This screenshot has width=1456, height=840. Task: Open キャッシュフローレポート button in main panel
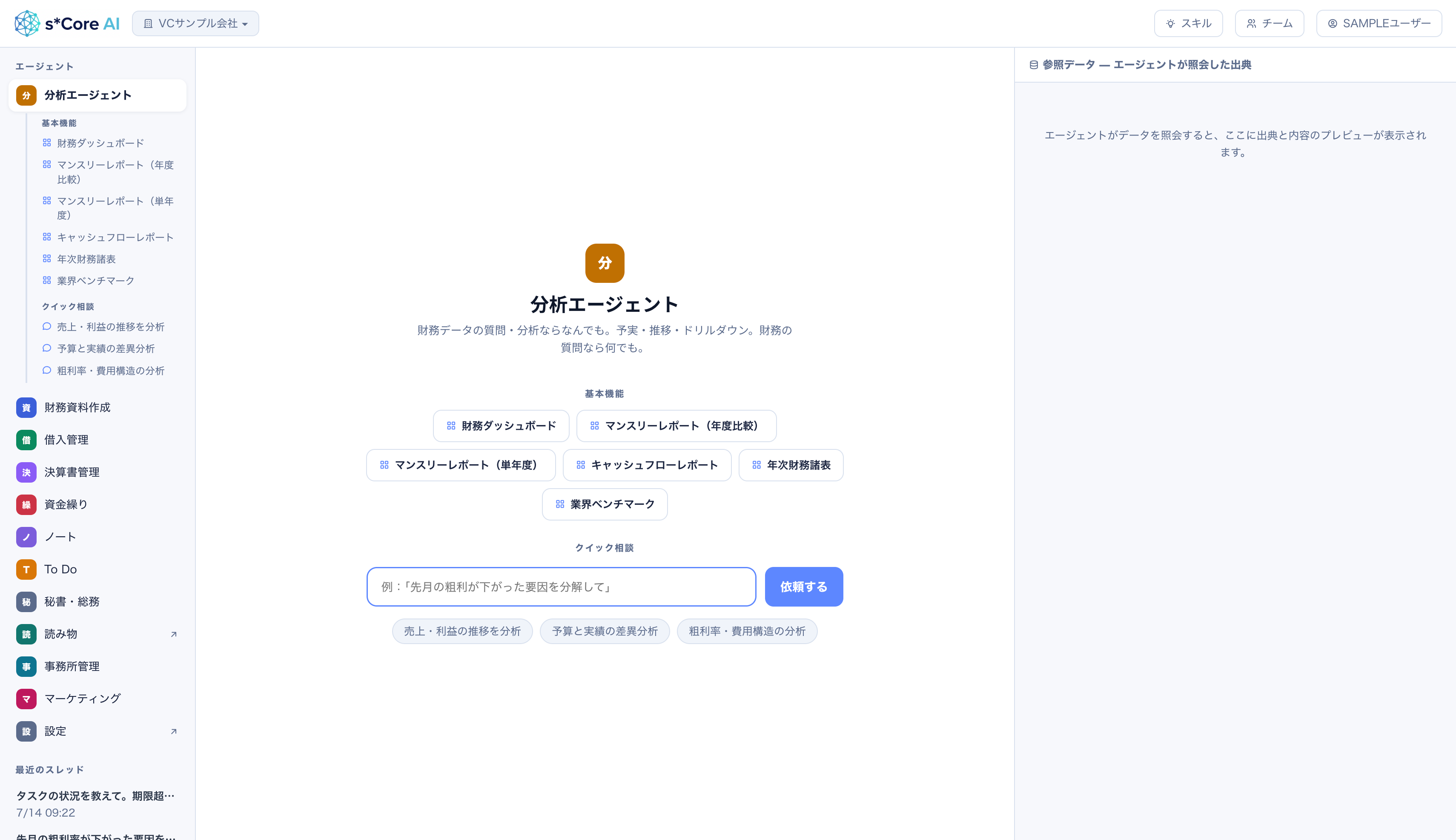[647, 465]
